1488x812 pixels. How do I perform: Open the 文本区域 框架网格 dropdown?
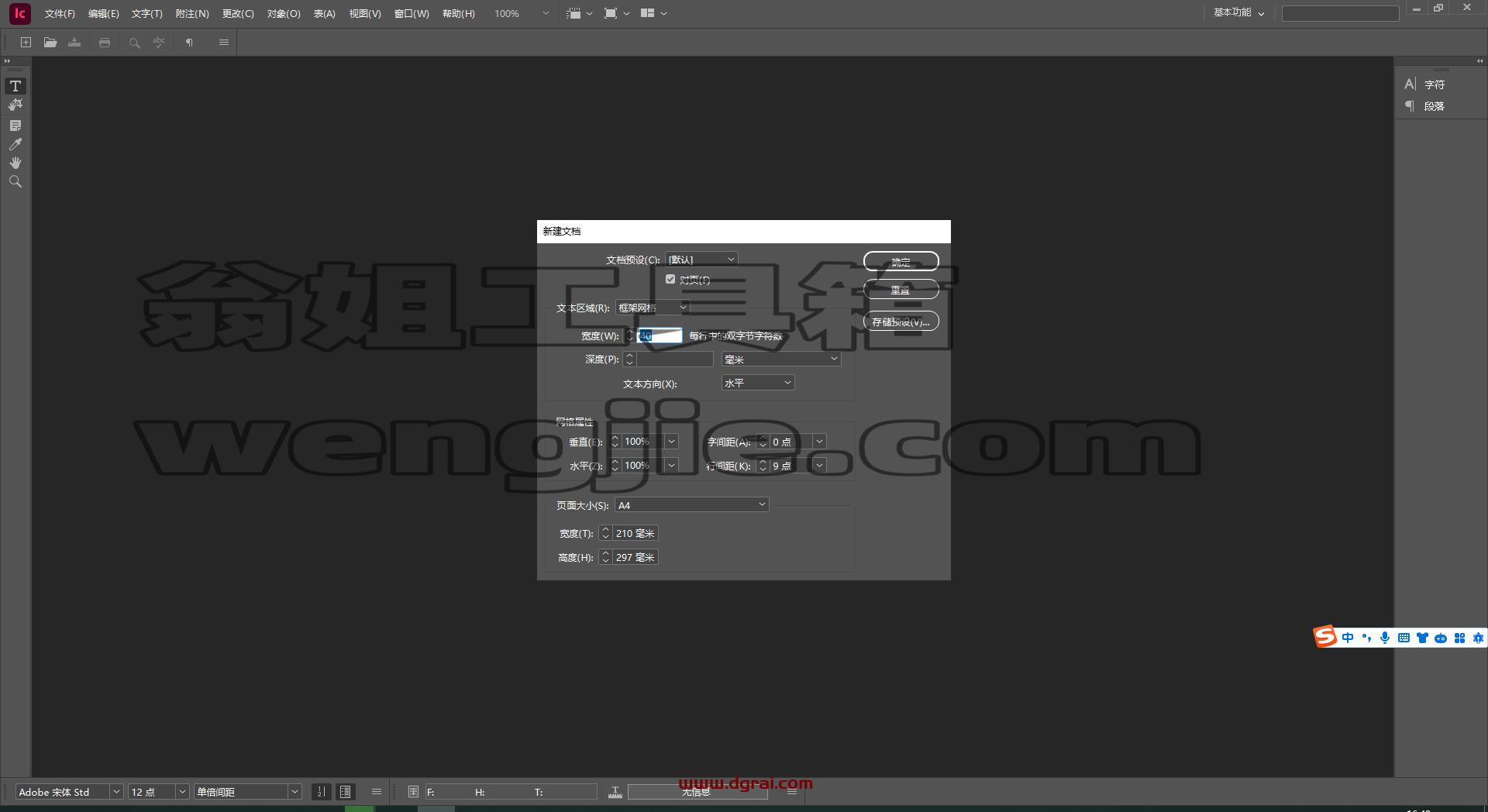pos(653,308)
